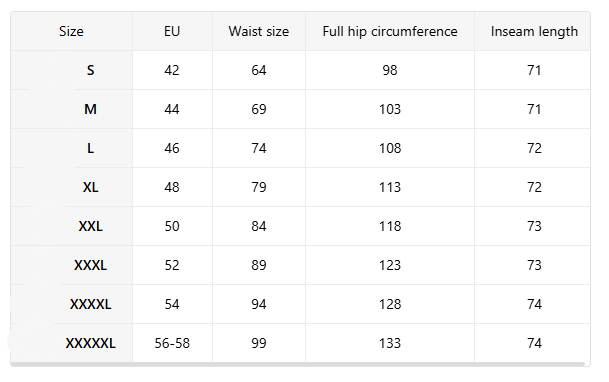Viewport: 609px width, 382px height.
Task: Select the S size row label
Action: click(90, 70)
